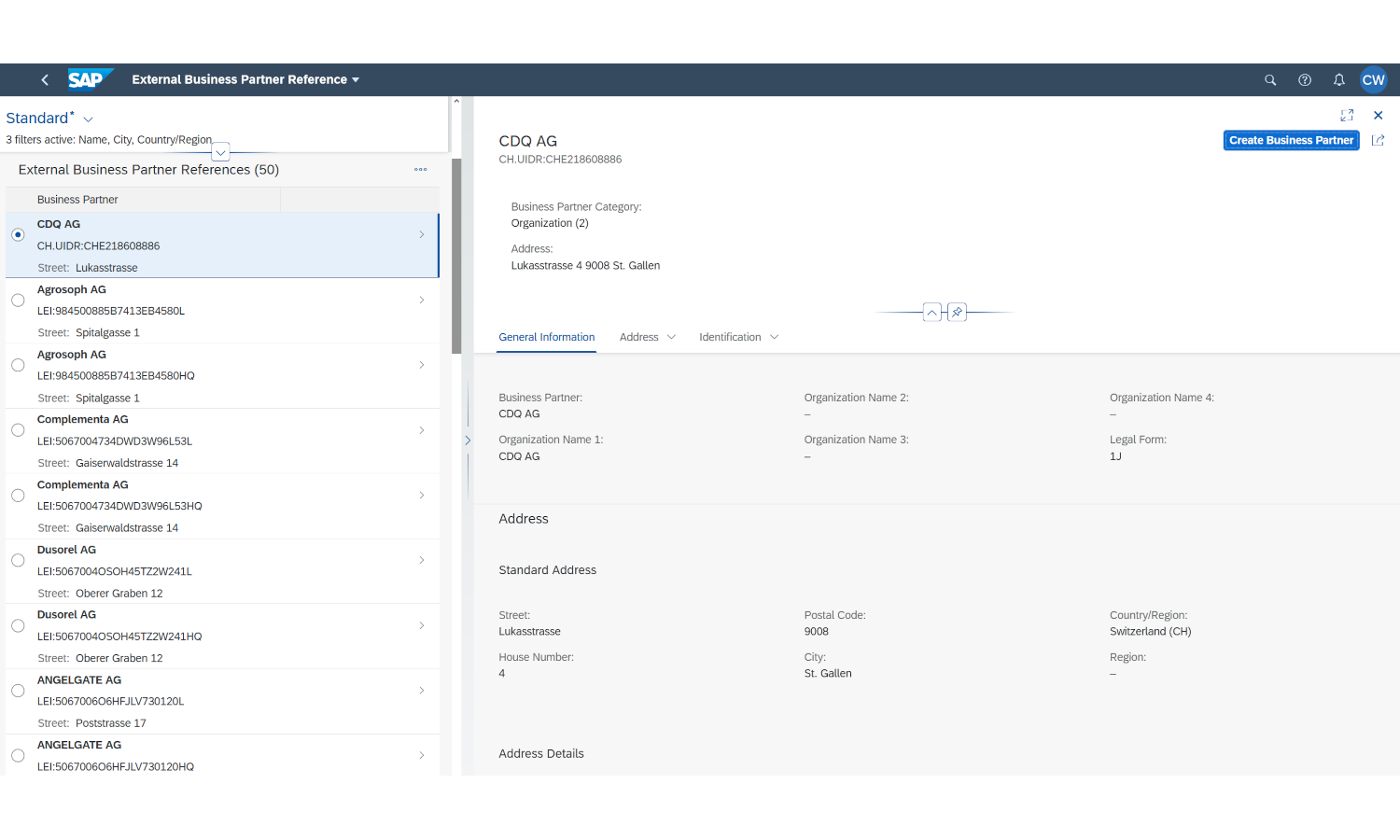This screenshot has width=1400, height=840.
Task: Enter full screen mode for detail panel
Action: click(1347, 115)
